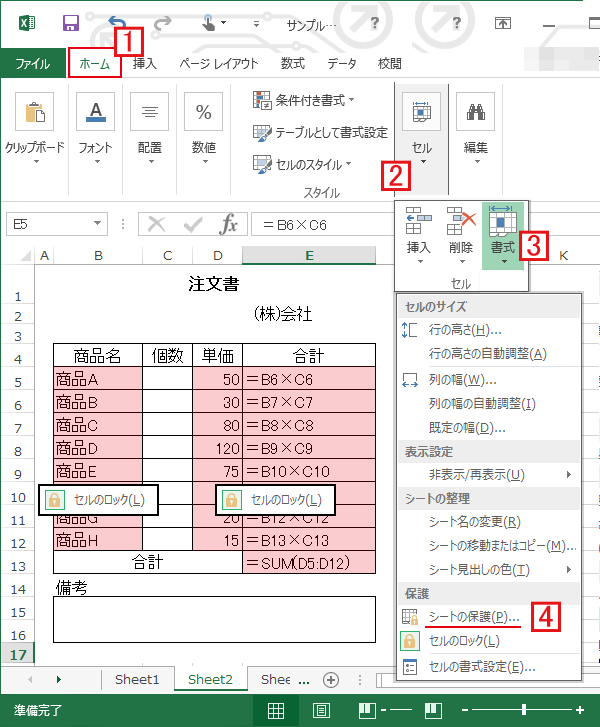Screen dimensions: 600x727
Task: Cancel formula entry with X button
Action: (156, 224)
